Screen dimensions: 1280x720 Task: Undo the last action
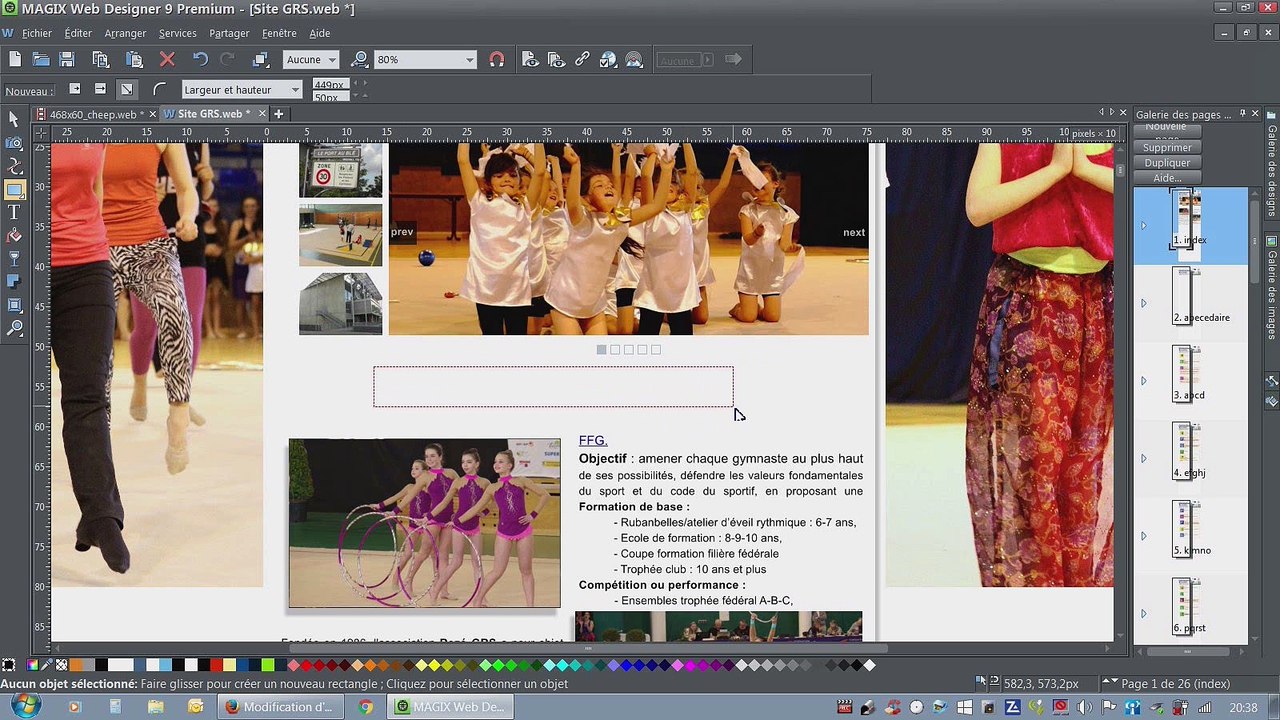pos(200,60)
